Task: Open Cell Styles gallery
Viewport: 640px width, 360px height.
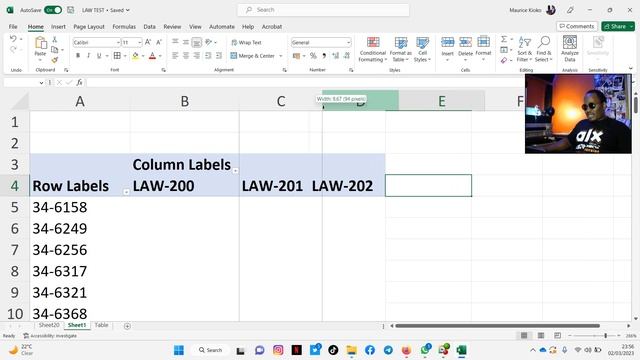Action: point(422,49)
